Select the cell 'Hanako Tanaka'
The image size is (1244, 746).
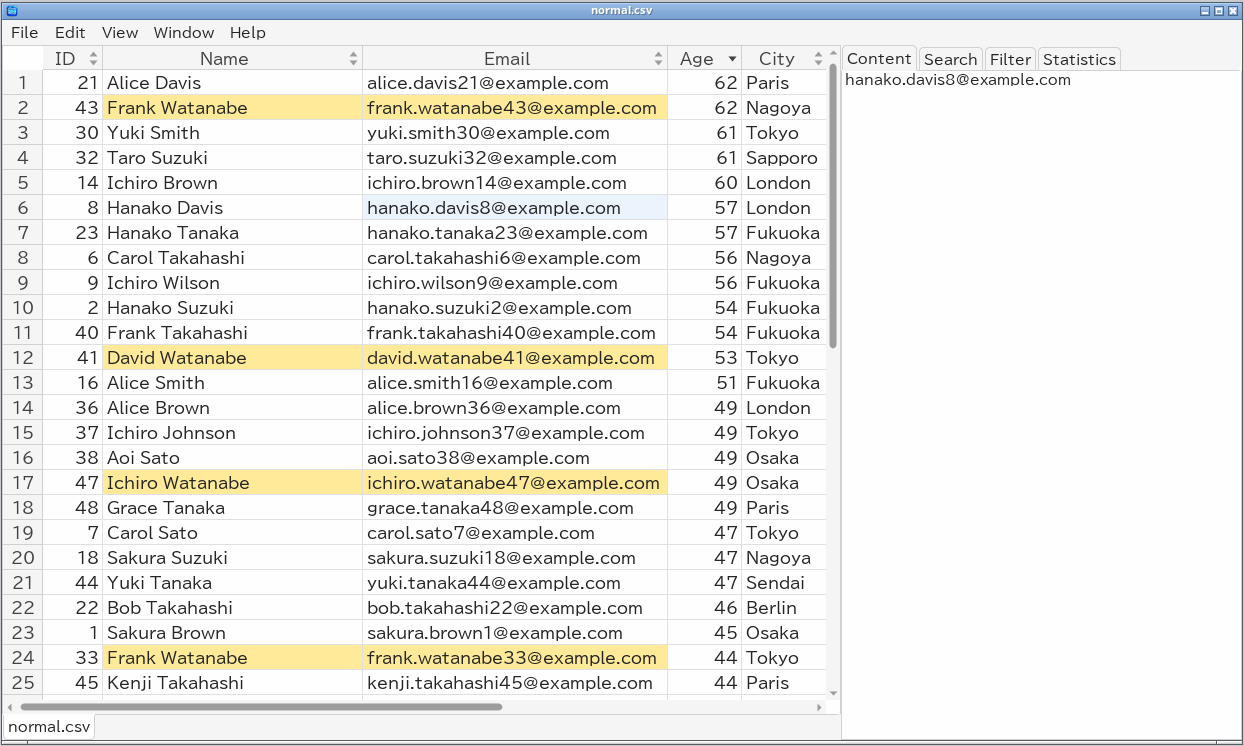pyautogui.click(x=232, y=233)
